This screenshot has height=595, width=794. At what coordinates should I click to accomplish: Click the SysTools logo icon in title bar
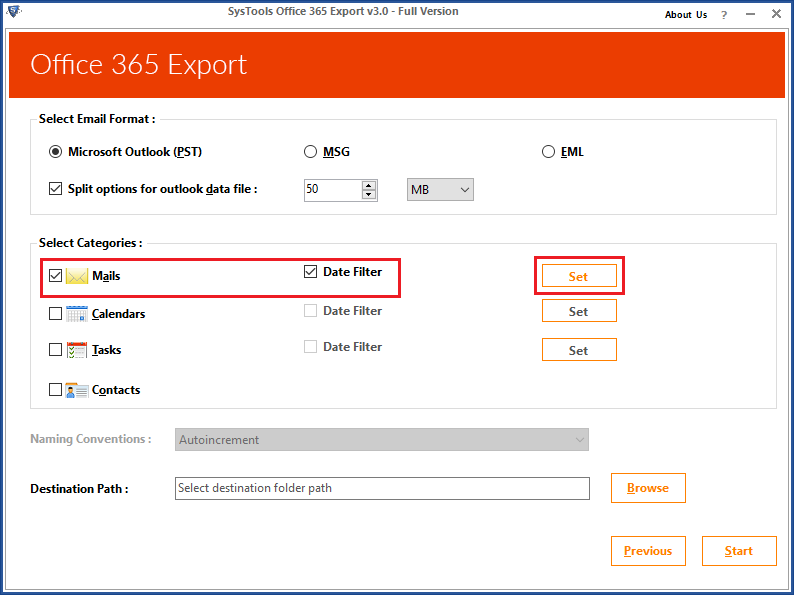point(13,11)
